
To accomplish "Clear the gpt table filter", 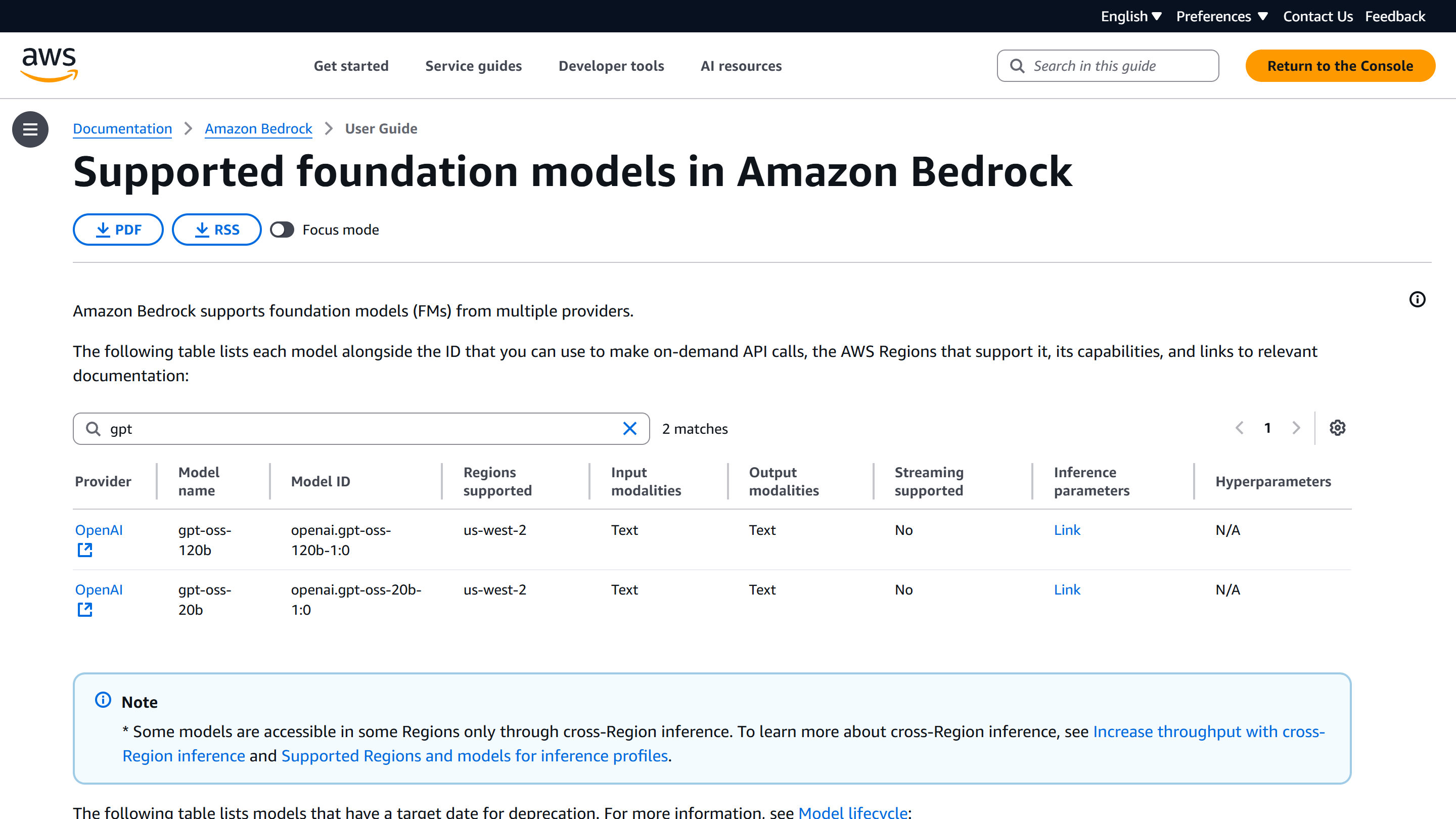I will (629, 428).
